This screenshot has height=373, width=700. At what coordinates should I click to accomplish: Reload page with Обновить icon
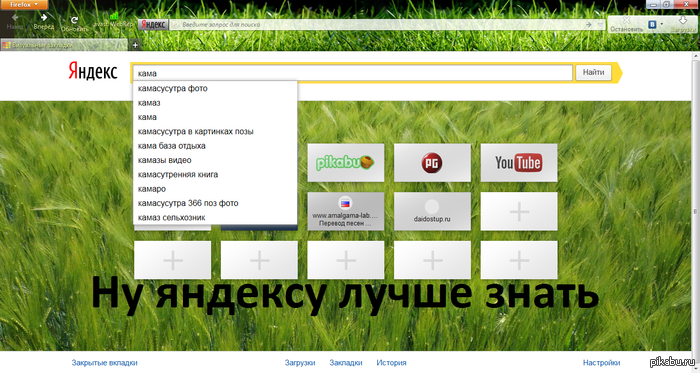click(x=74, y=20)
